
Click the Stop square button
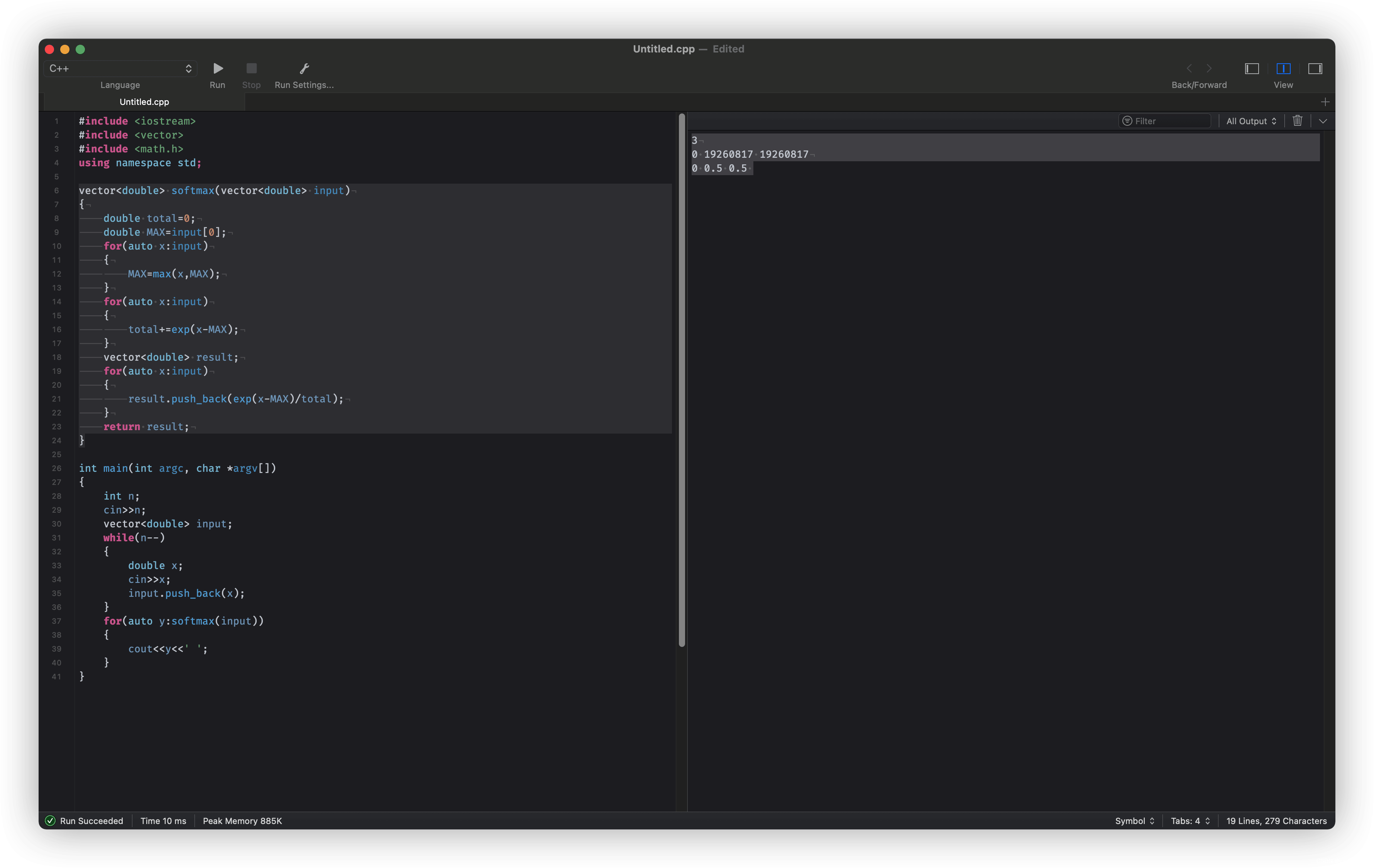click(251, 68)
